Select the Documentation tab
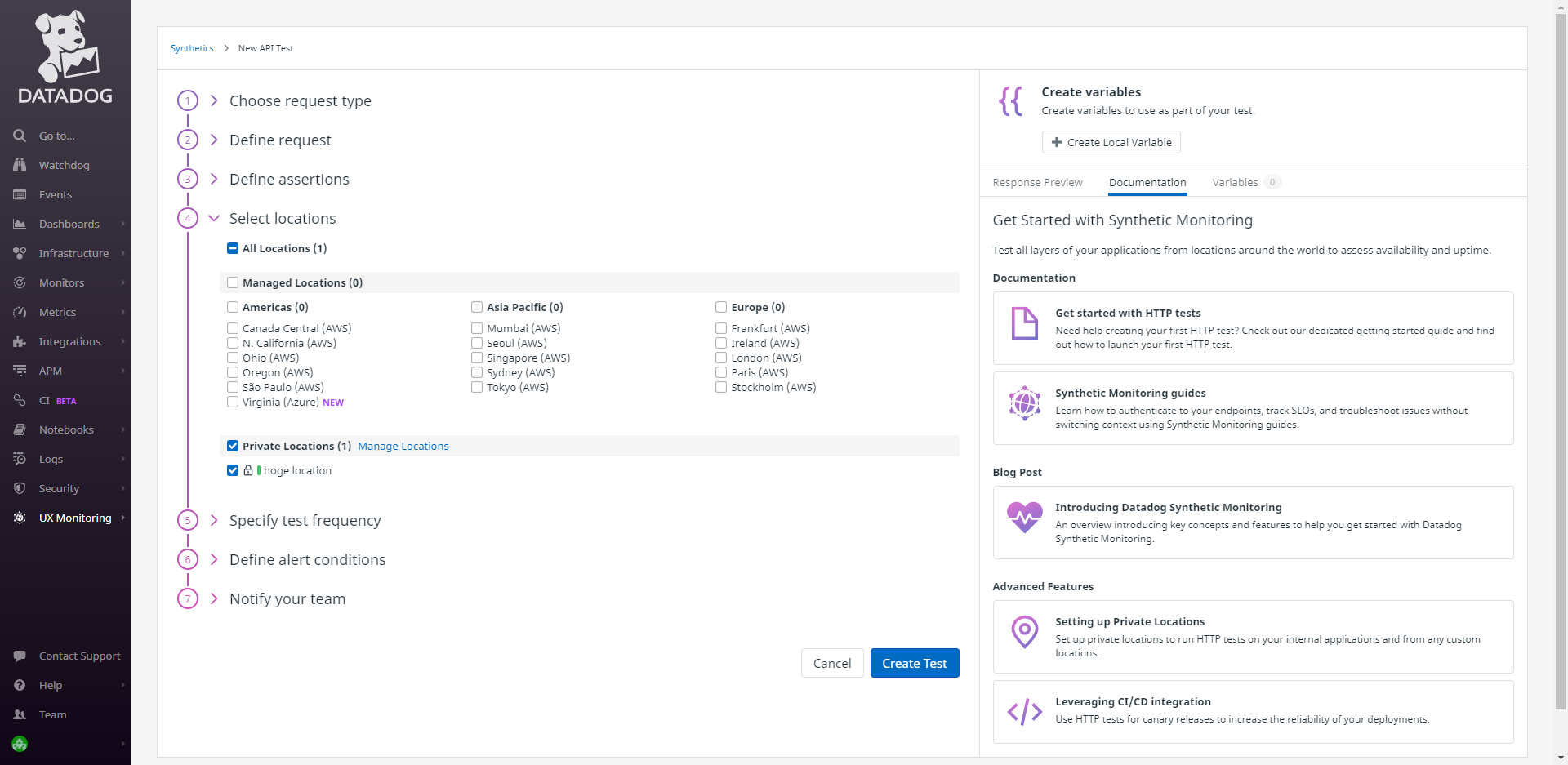Viewport: 1568px width, 765px height. click(1147, 182)
